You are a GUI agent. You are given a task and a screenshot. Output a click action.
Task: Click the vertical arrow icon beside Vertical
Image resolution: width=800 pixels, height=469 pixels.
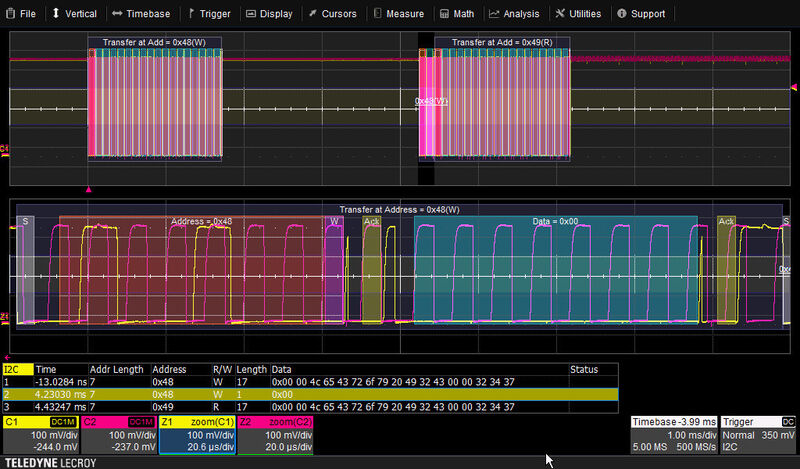(56, 13)
